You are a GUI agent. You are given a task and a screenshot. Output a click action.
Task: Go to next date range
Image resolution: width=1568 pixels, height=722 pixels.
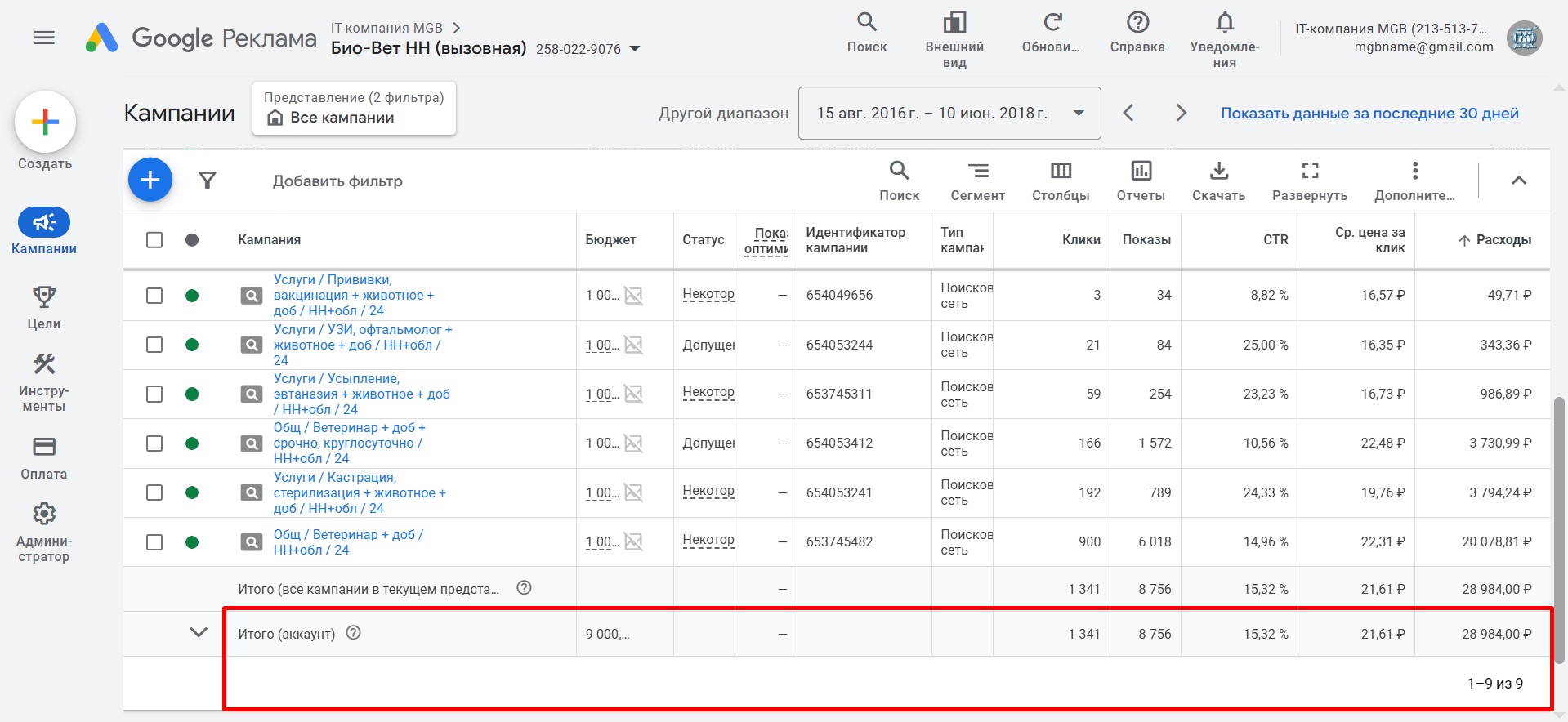click(x=1181, y=113)
